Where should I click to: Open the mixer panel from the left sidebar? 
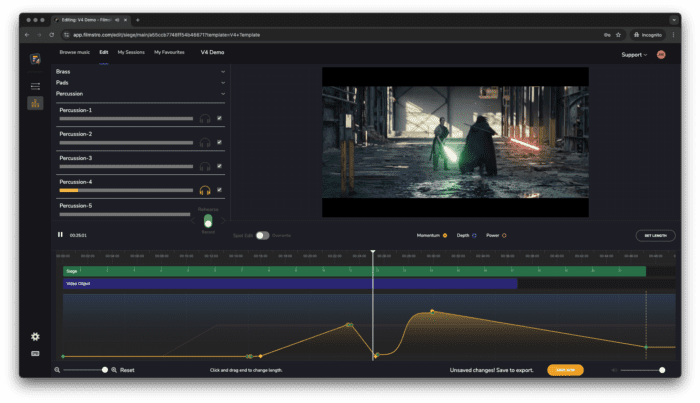[x=35, y=102]
